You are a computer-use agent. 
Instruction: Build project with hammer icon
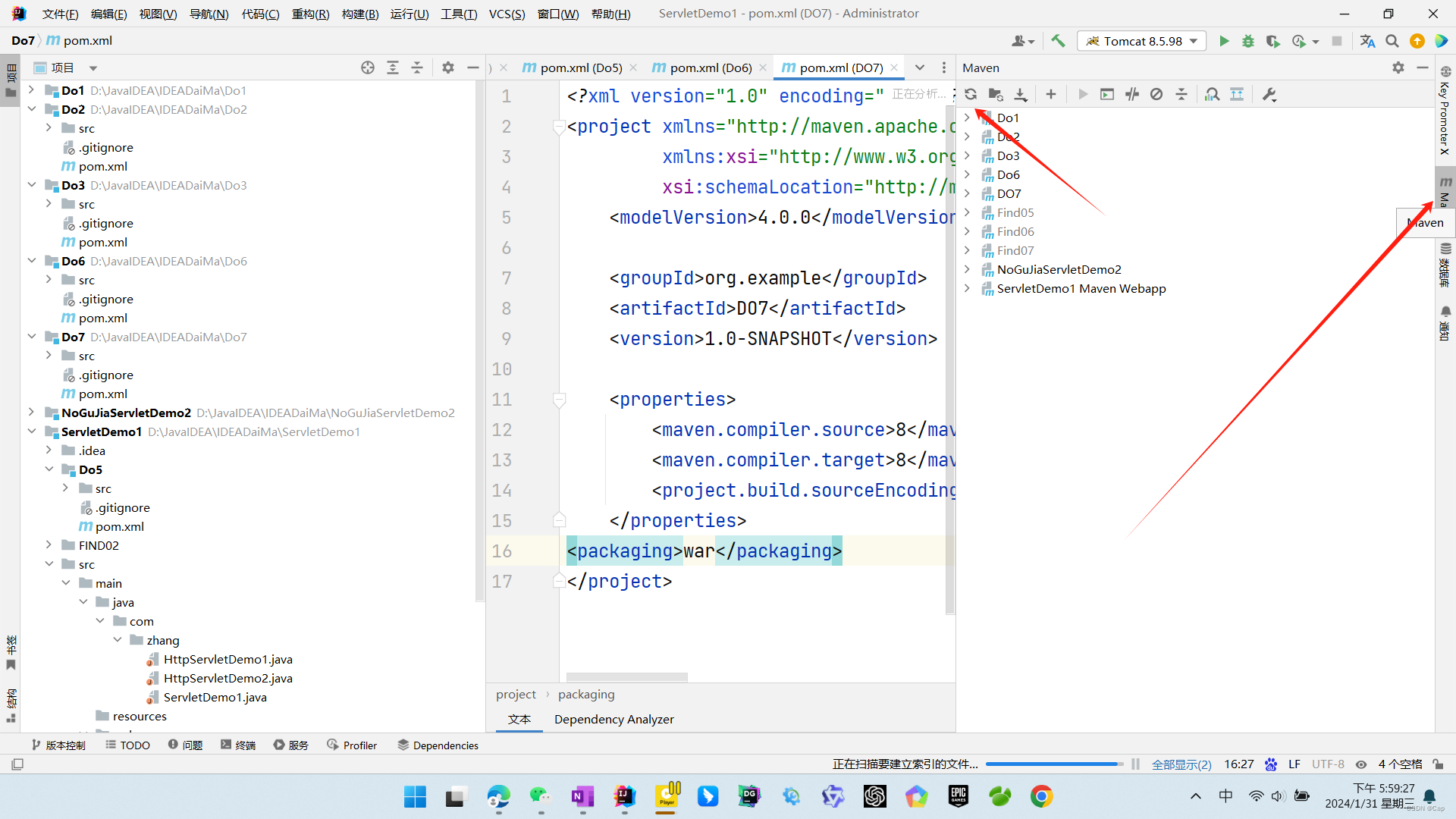click(x=1058, y=41)
